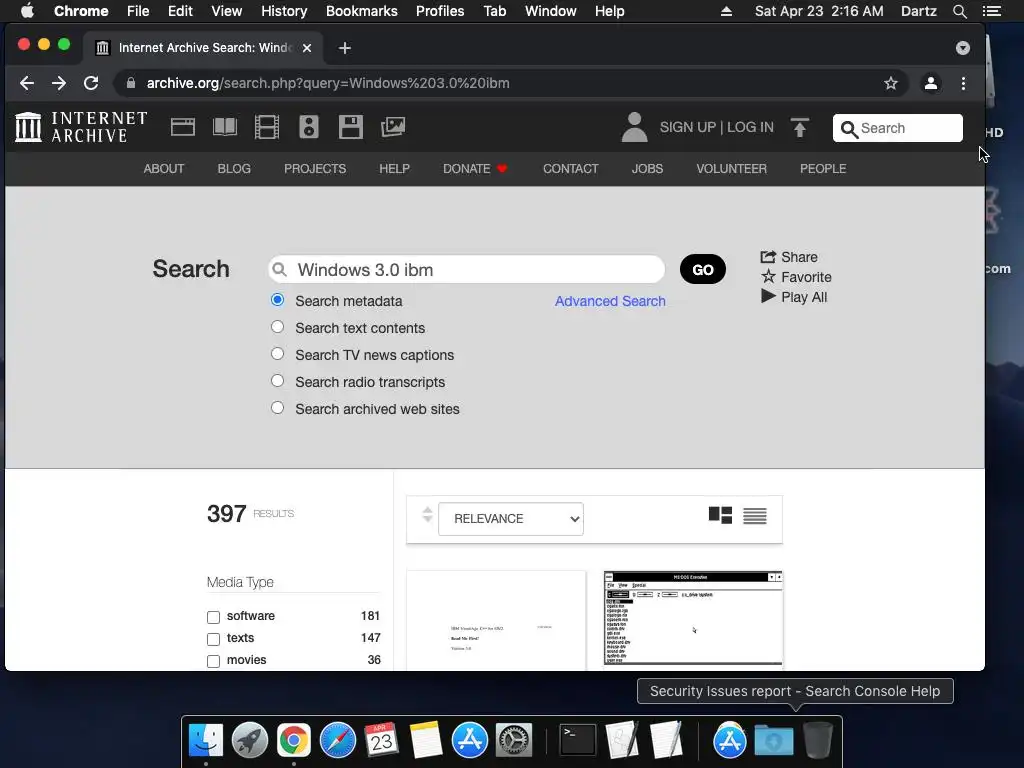Open the Video film icon
1024x768 pixels.
[266, 127]
